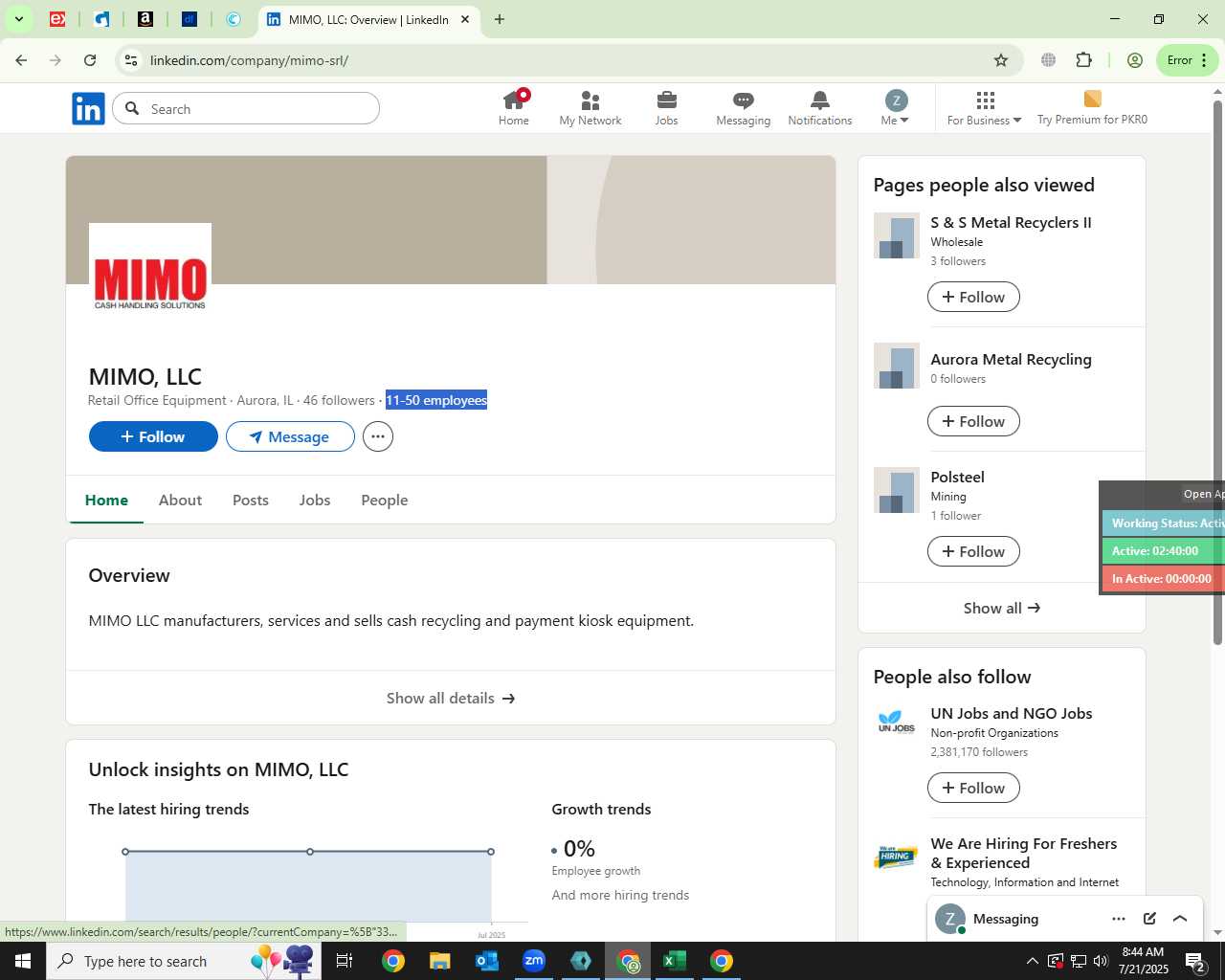Click the Error chrome menu button
The height and width of the screenshot is (980, 1225).
pyautogui.click(x=1188, y=60)
